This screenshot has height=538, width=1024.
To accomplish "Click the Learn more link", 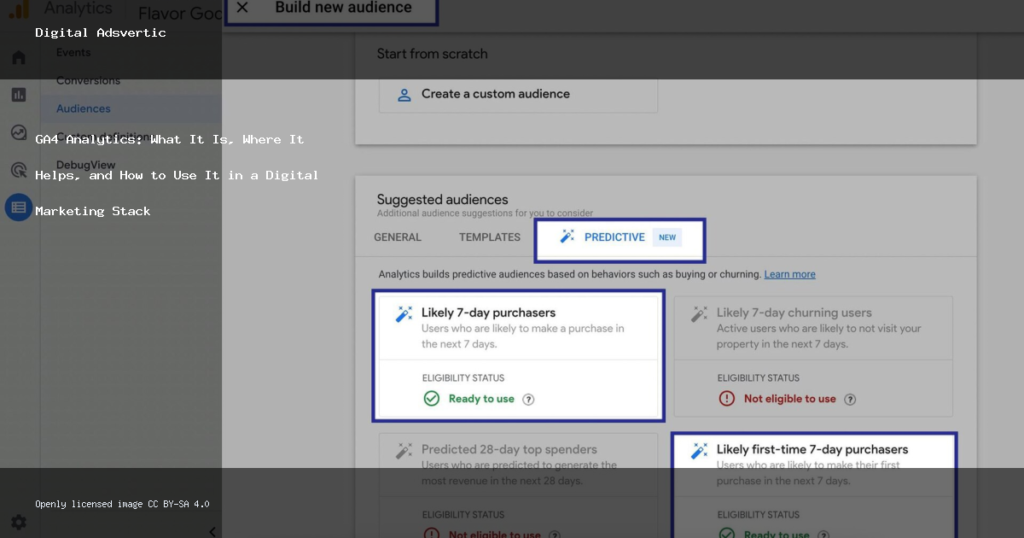I will tap(790, 274).
